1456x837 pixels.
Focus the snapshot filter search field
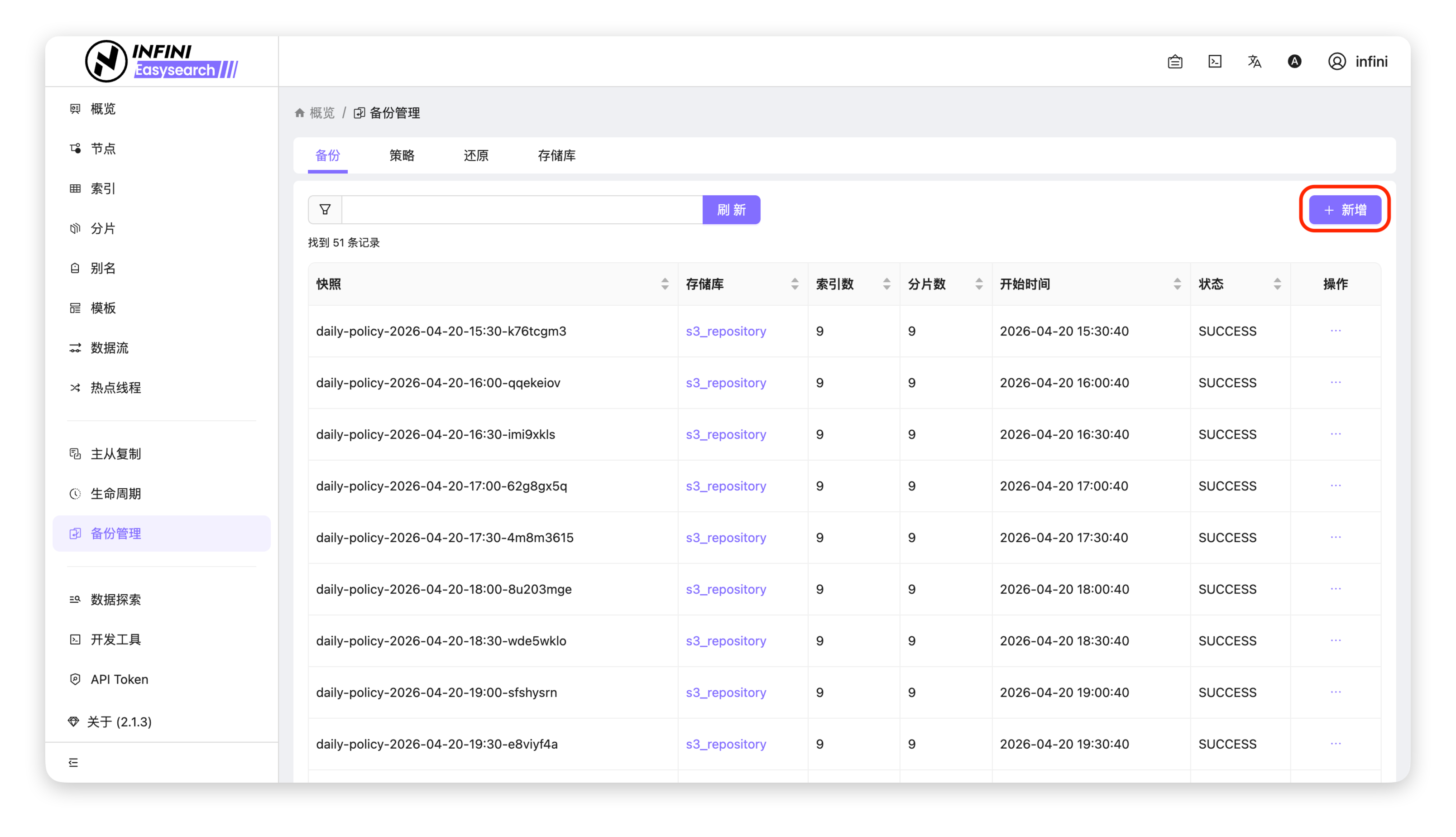pyautogui.click(x=522, y=210)
